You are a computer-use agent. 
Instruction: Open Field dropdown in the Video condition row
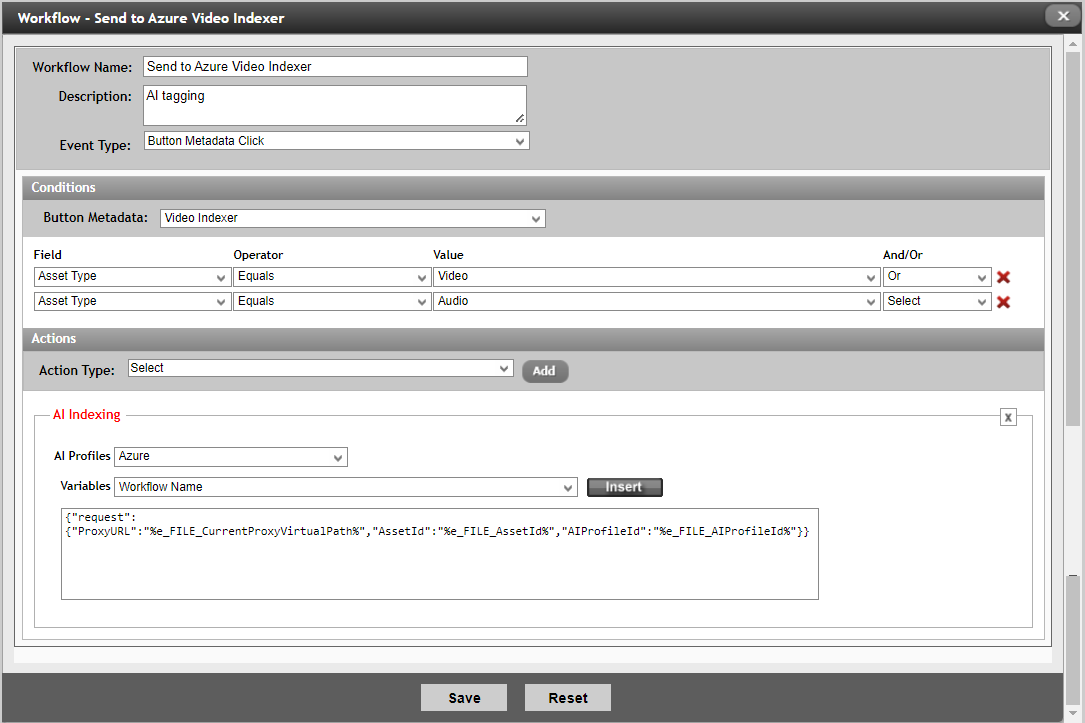[x=131, y=277]
